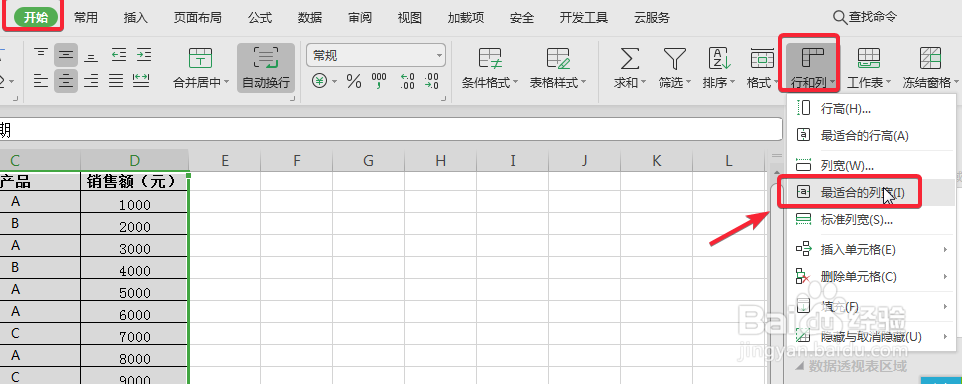Click the 合并居中 merge icon
The image size is (962, 384).
click(x=200, y=58)
